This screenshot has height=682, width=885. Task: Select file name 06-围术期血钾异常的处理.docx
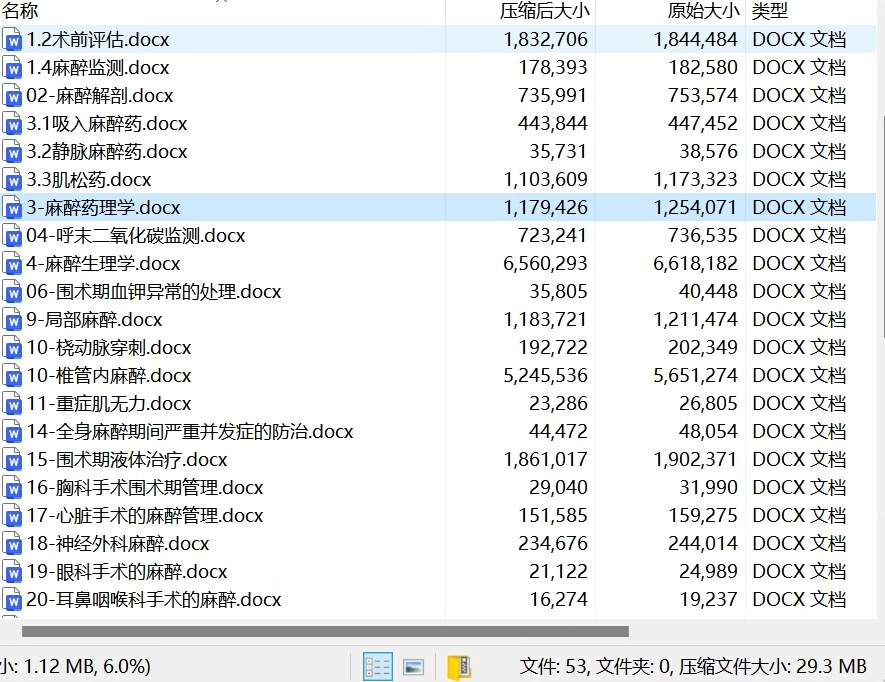tap(154, 291)
